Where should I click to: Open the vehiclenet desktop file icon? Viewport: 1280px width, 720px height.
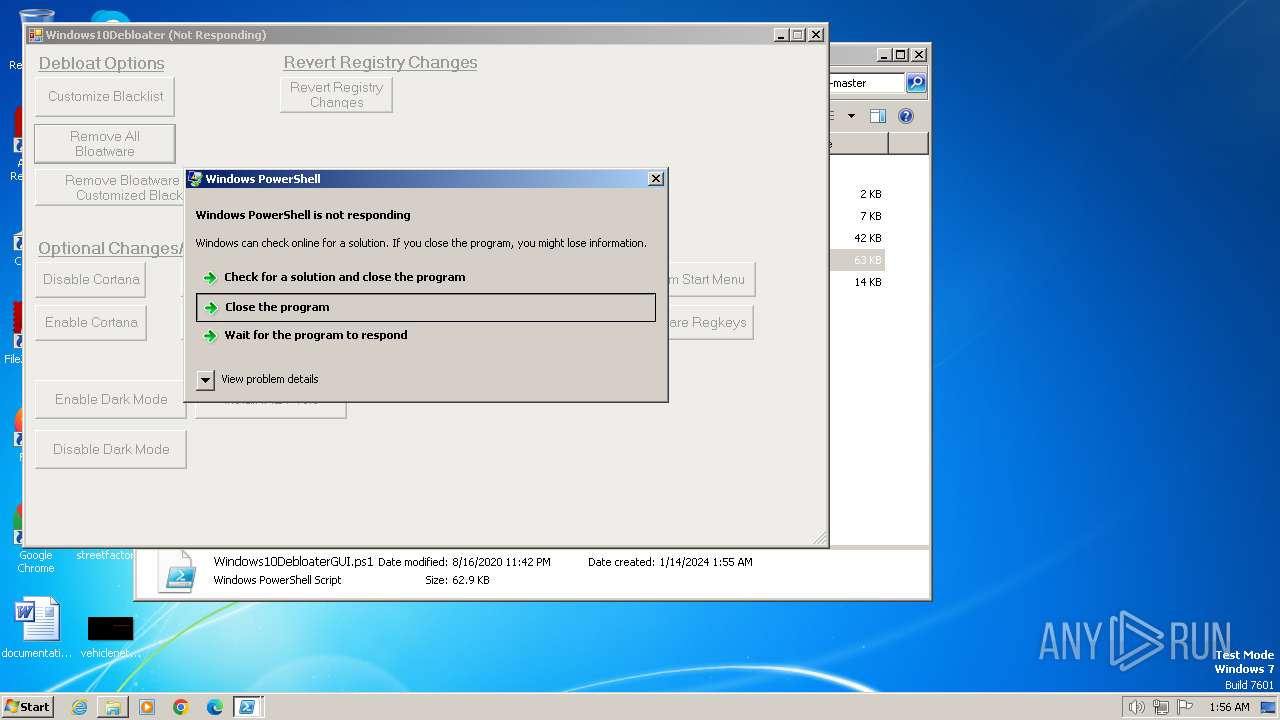click(110, 637)
